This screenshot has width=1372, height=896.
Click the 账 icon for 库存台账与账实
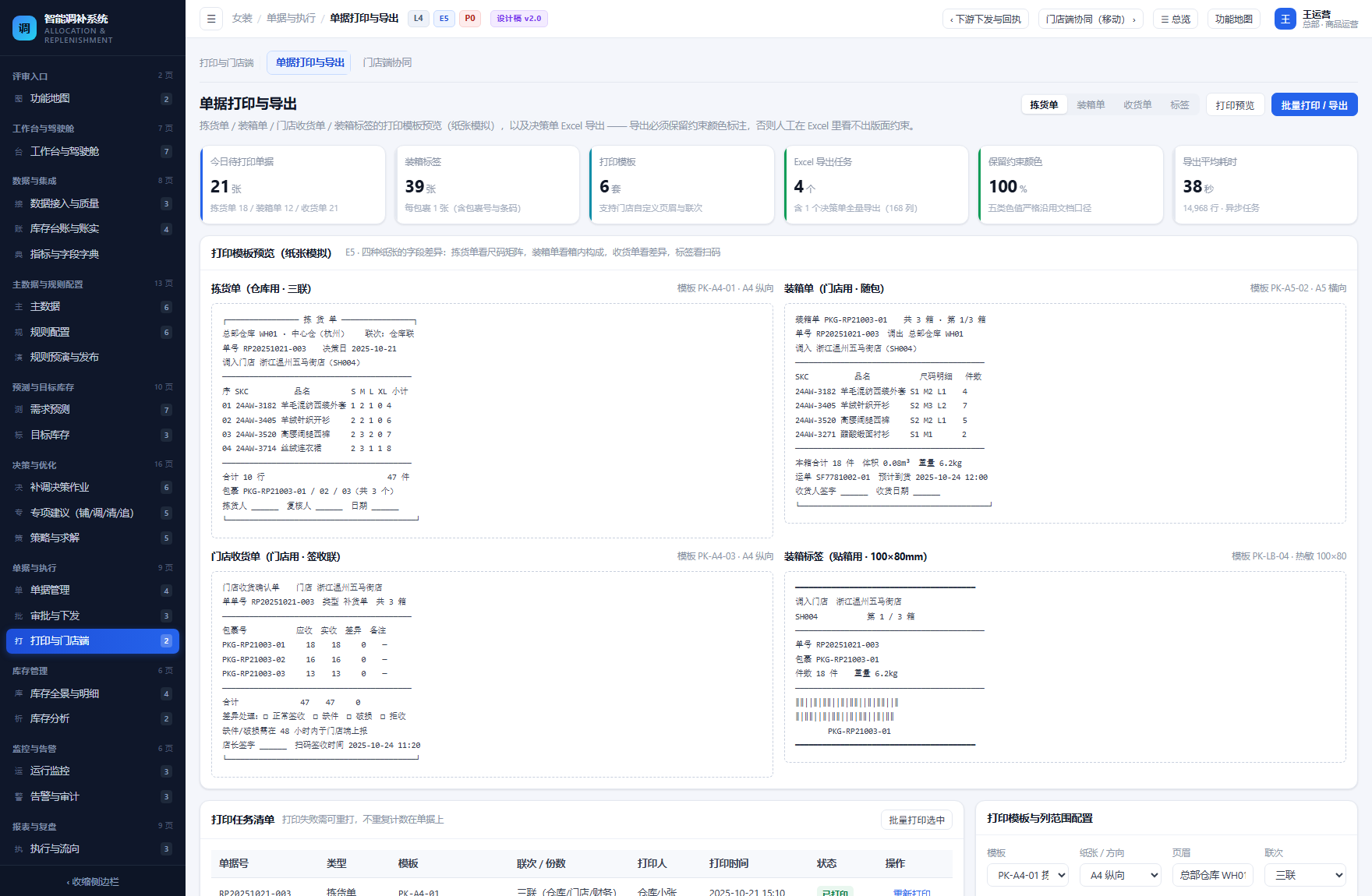pos(19,229)
